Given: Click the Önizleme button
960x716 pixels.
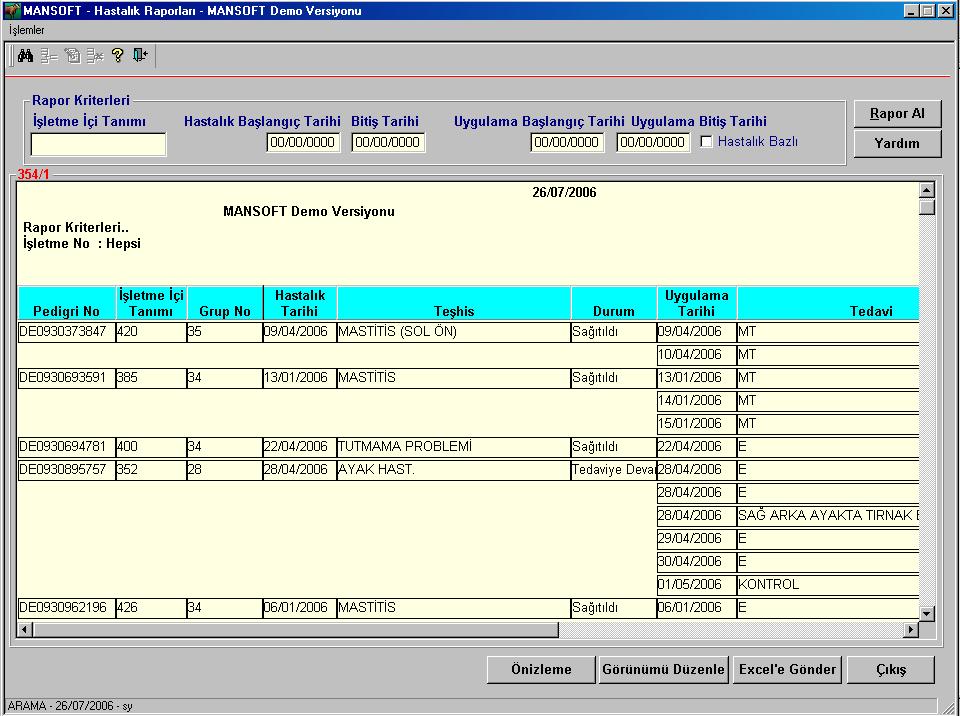Looking at the screenshot, I should pos(541,669).
